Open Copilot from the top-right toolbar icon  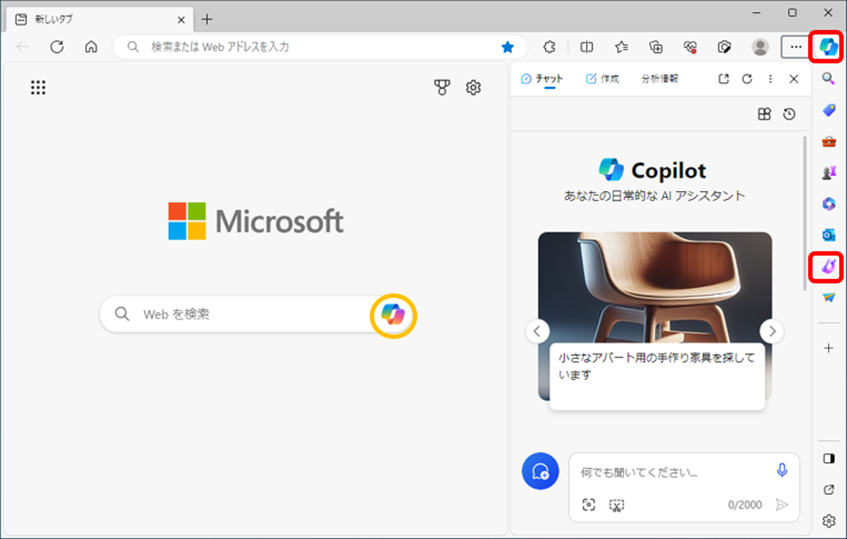click(828, 47)
